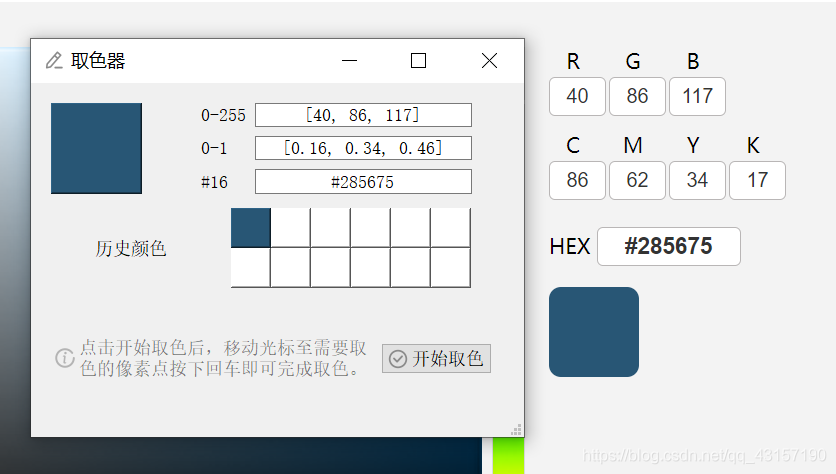Click the 开始取色 start picking button
The height and width of the screenshot is (474, 836).
(436, 358)
